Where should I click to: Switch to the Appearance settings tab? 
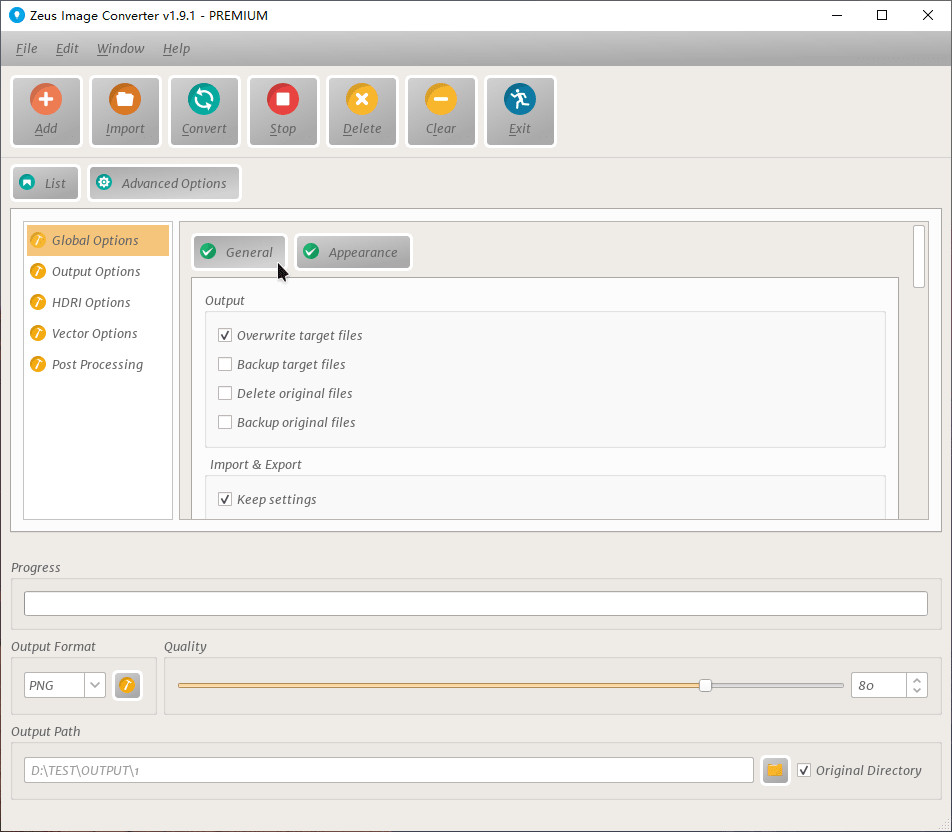(353, 252)
